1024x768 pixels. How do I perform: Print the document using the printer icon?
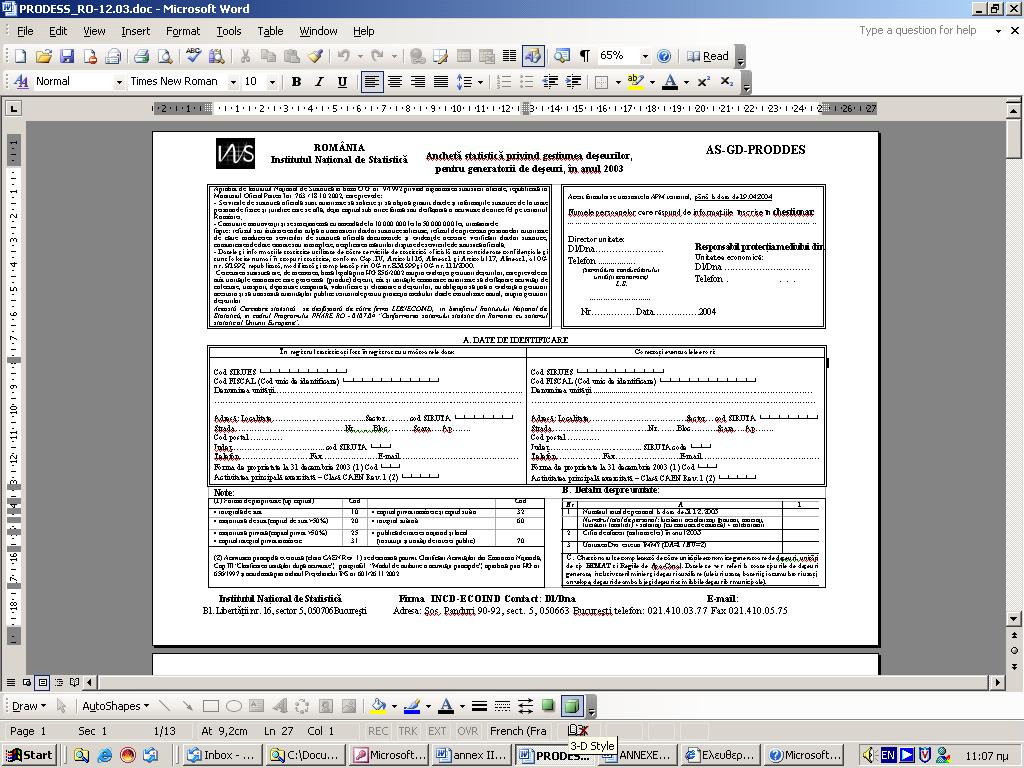141,56
